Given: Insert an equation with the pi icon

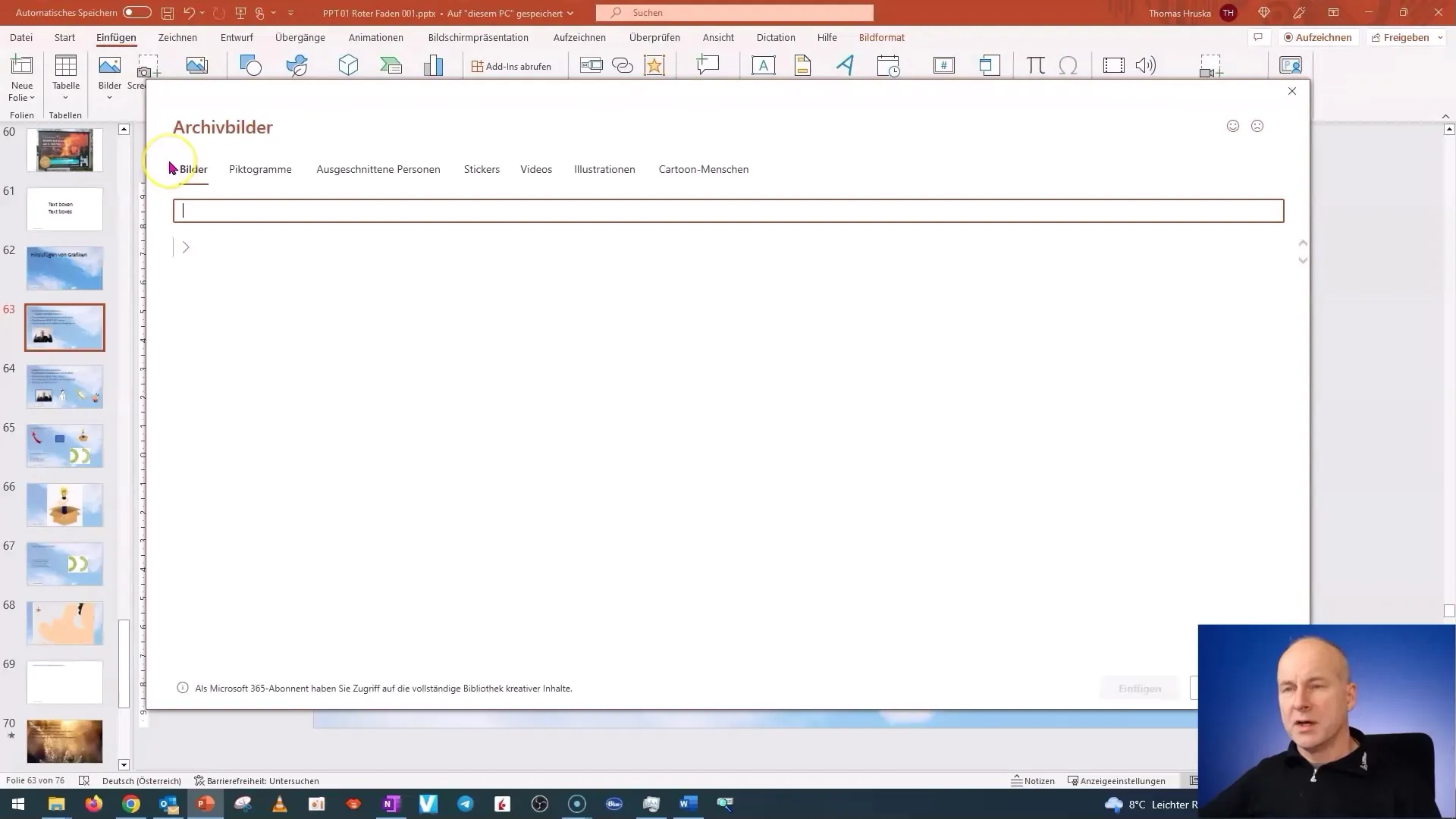Looking at the screenshot, I should pyautogui.click(x=1035, y=66).
